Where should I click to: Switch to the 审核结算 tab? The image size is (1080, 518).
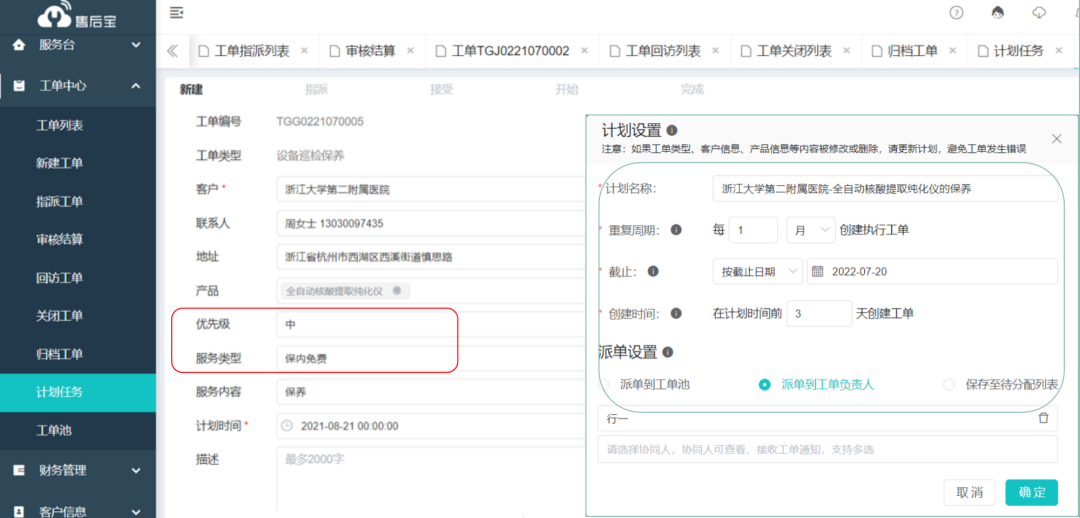coord(363,51)
